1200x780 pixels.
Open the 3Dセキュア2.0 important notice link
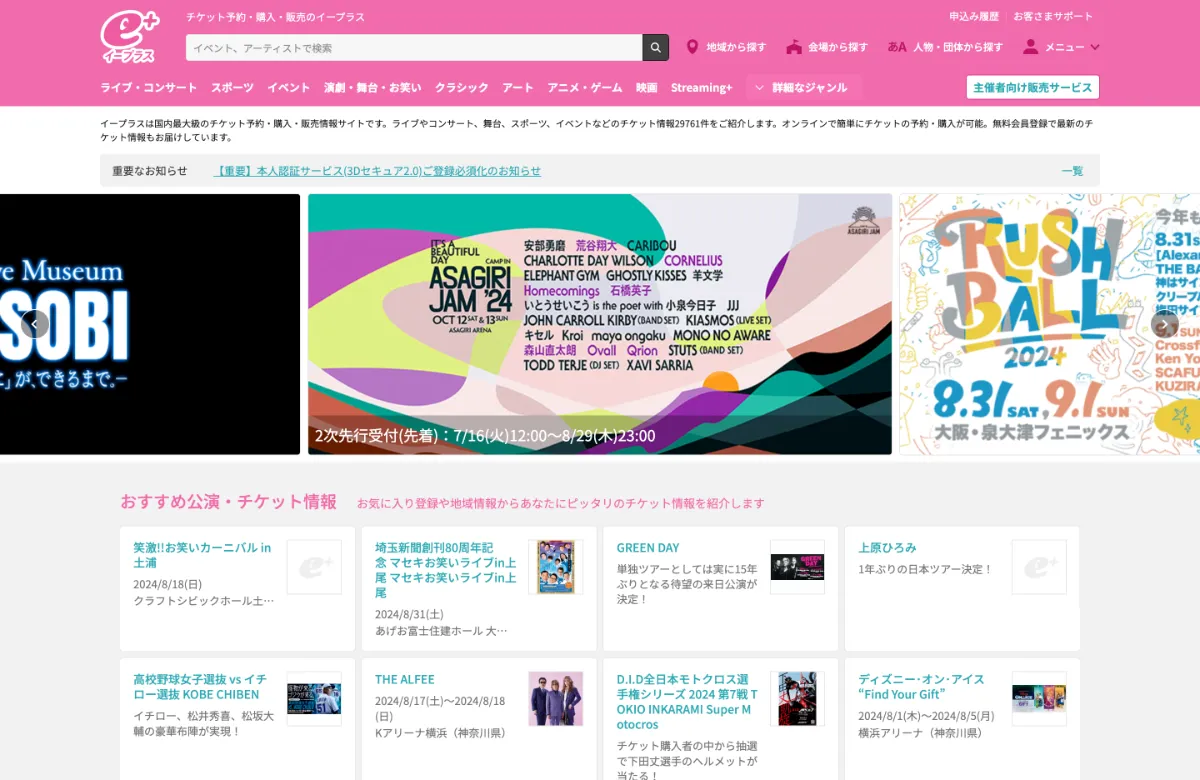pos(378,171)
